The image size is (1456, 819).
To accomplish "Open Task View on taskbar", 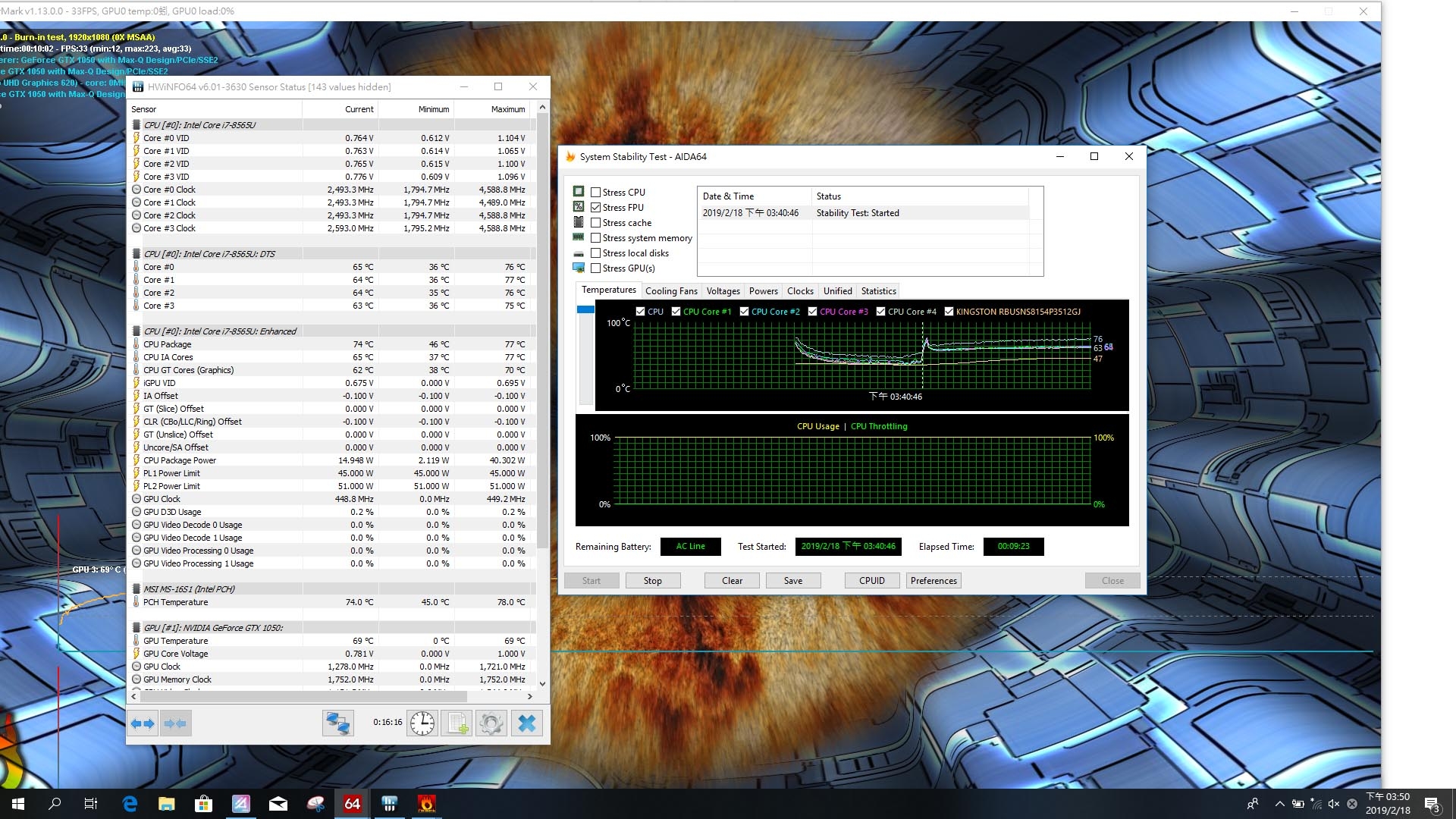I will (x=91, y=804).
